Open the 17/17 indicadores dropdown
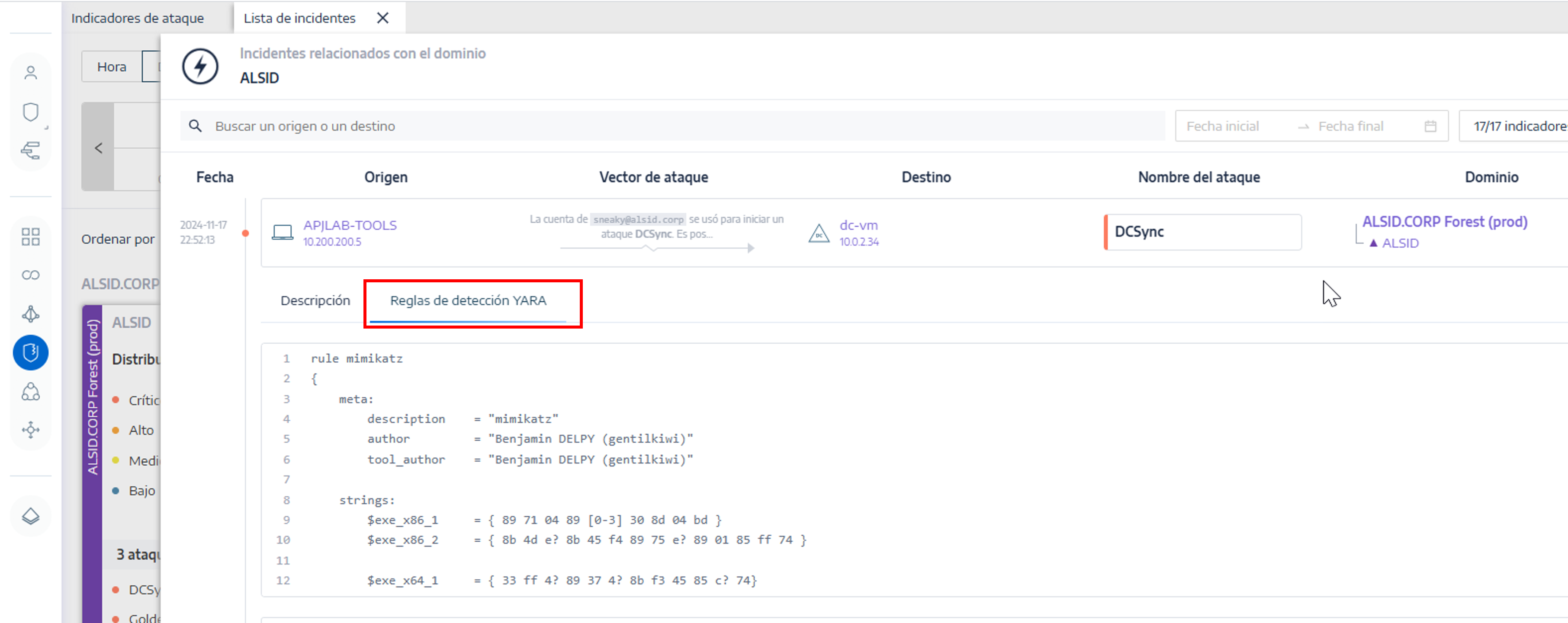Screen dimensions: 1568x623 pyautogui.click(x=1513, y=126)
